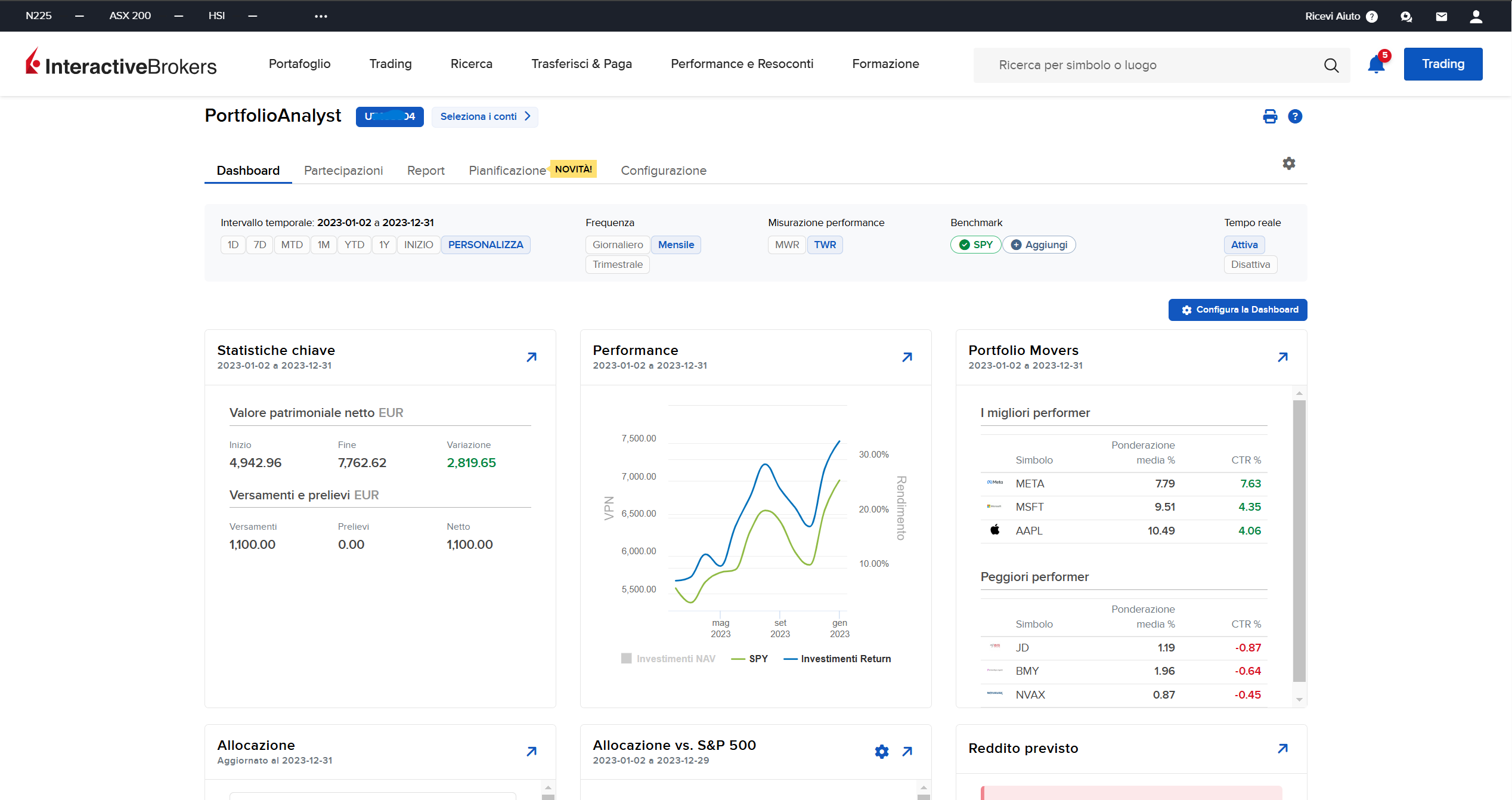Open the Performance e Resoconti menu
Viewport: 1512px width, 800px height.
click(742, 64)
